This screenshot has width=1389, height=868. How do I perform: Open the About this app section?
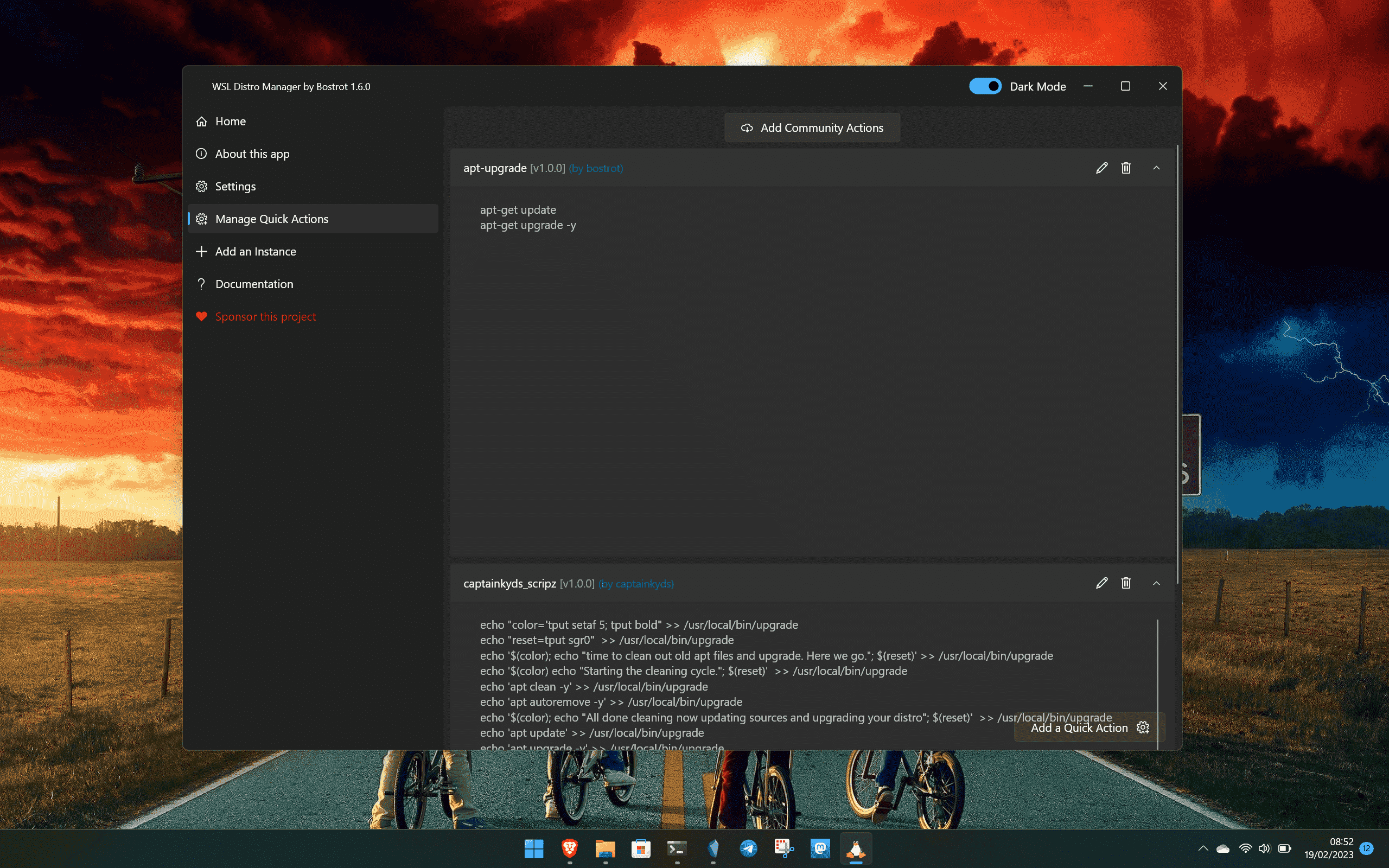click(253, 153)
